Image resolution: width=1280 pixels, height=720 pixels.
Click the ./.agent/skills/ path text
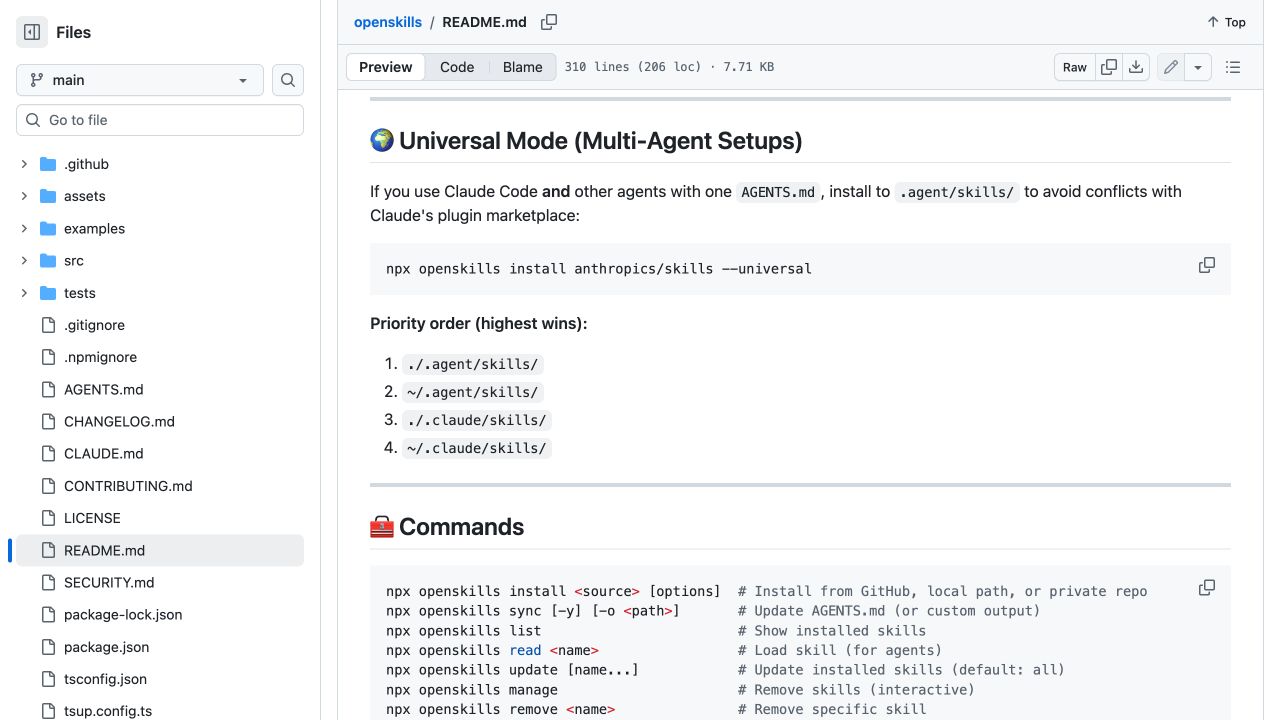[x=473, y=364]
